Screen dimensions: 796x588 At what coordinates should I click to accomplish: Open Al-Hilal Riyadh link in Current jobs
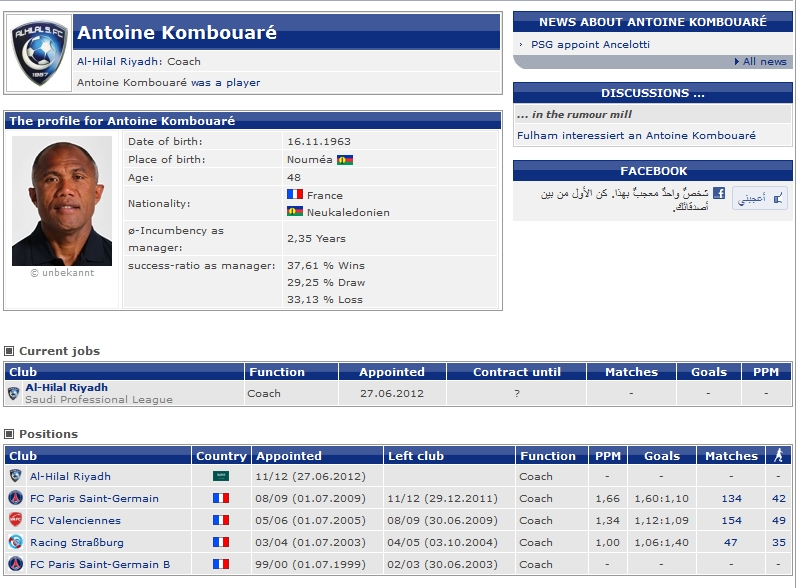point(67,387)
